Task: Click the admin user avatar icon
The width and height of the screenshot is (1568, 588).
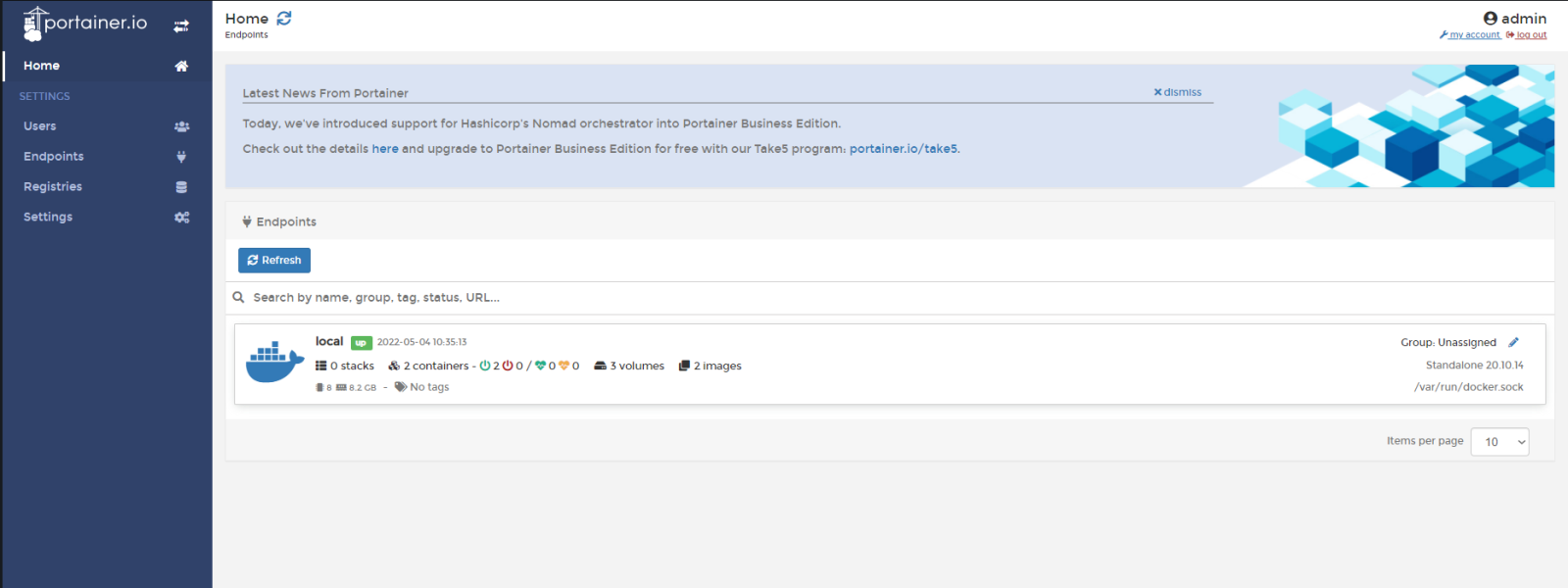Action: 1491,19
